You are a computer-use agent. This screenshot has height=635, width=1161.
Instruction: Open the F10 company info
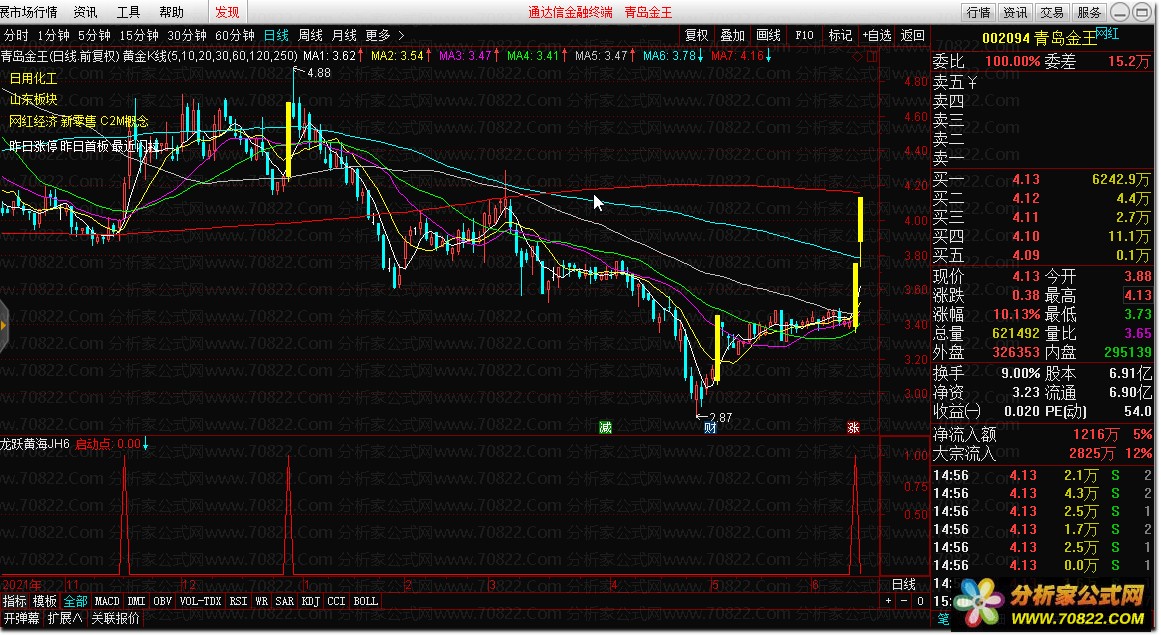(804, 35)
